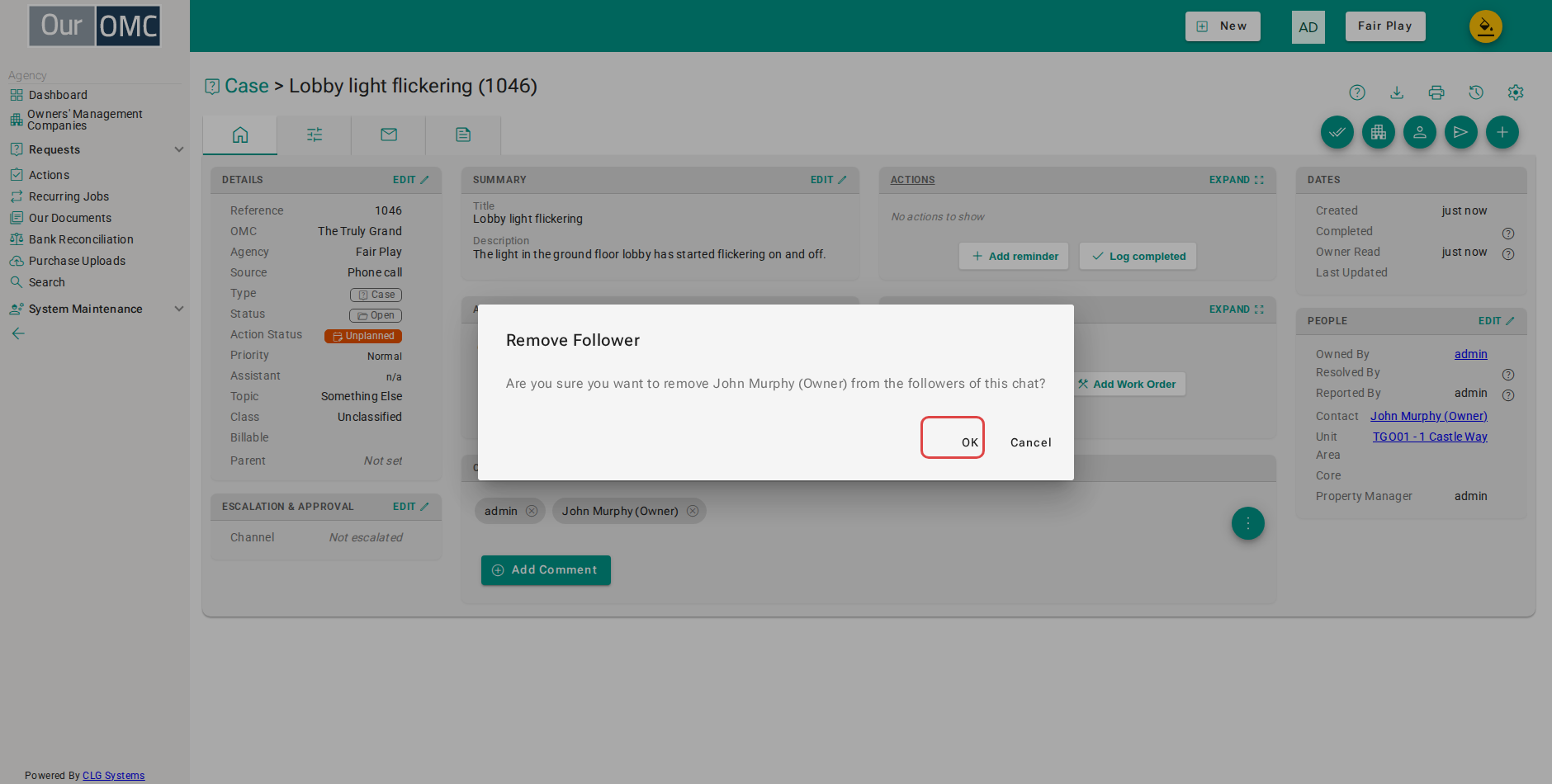Image resolution: width=1552 pixels, height=784 pixels.
Task: Click the Add Work Order button
Action: click(1127, 384)
